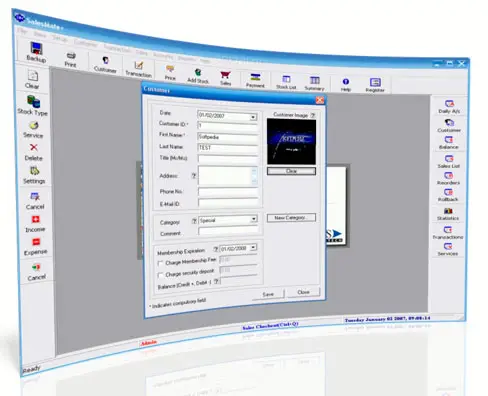Click the Address field scrollbar
Screen dimensions: 488x396
click(254, 176)
